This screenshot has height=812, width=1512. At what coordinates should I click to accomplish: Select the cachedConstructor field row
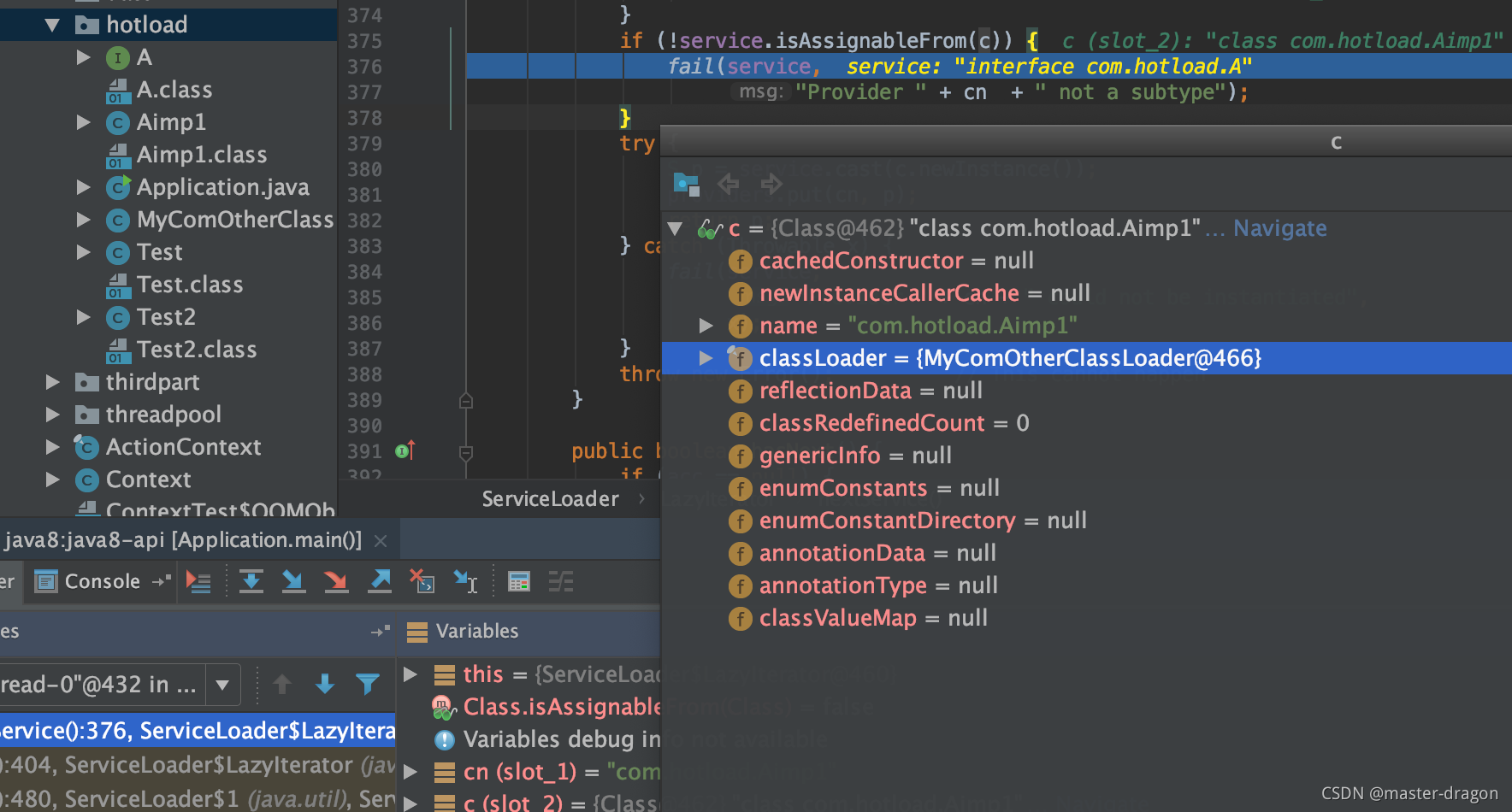(1086, 261)
